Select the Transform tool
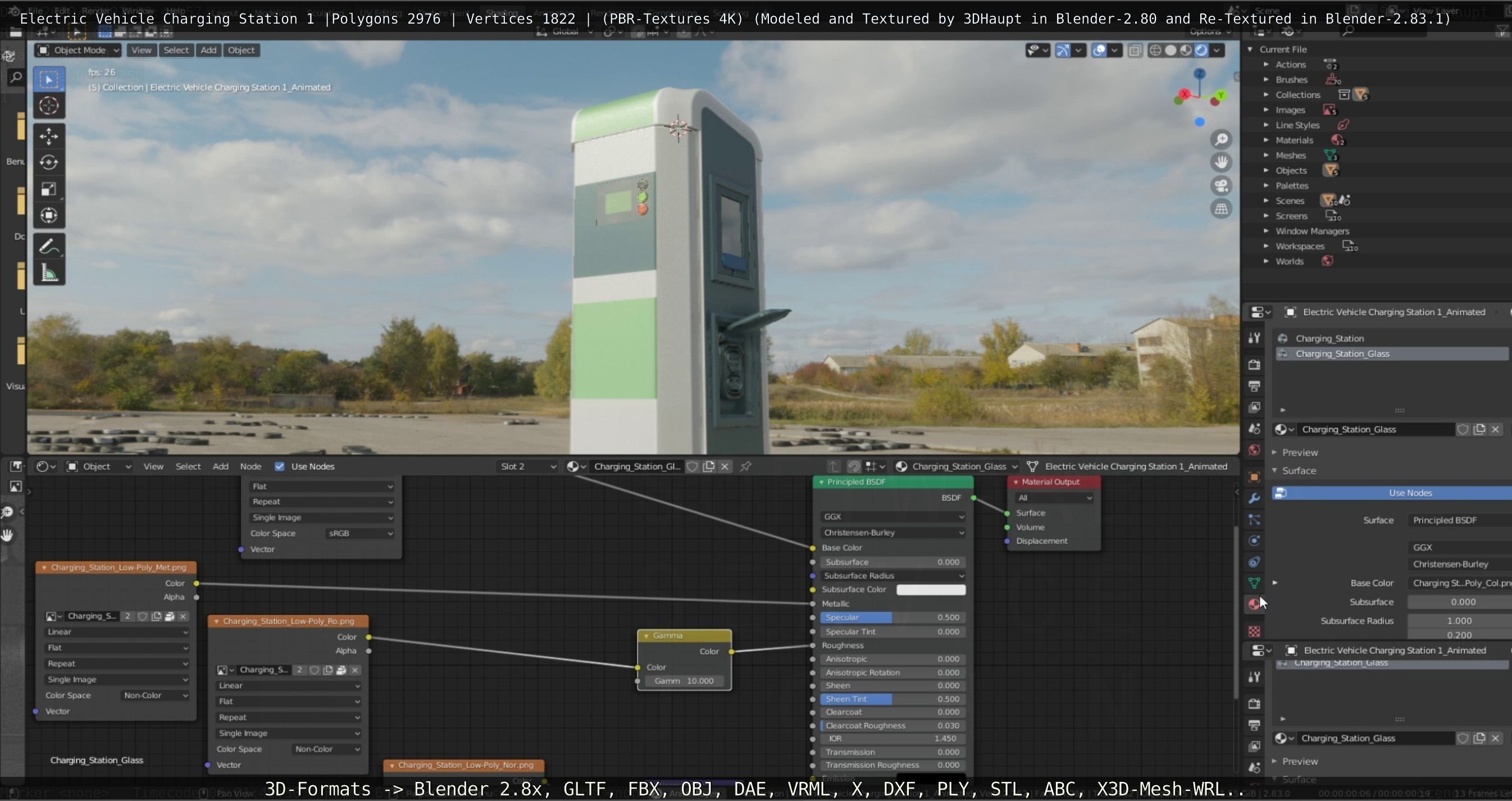Image resolution: width=1512 pixels, height=801 pixels. click(x=49, y=215)
